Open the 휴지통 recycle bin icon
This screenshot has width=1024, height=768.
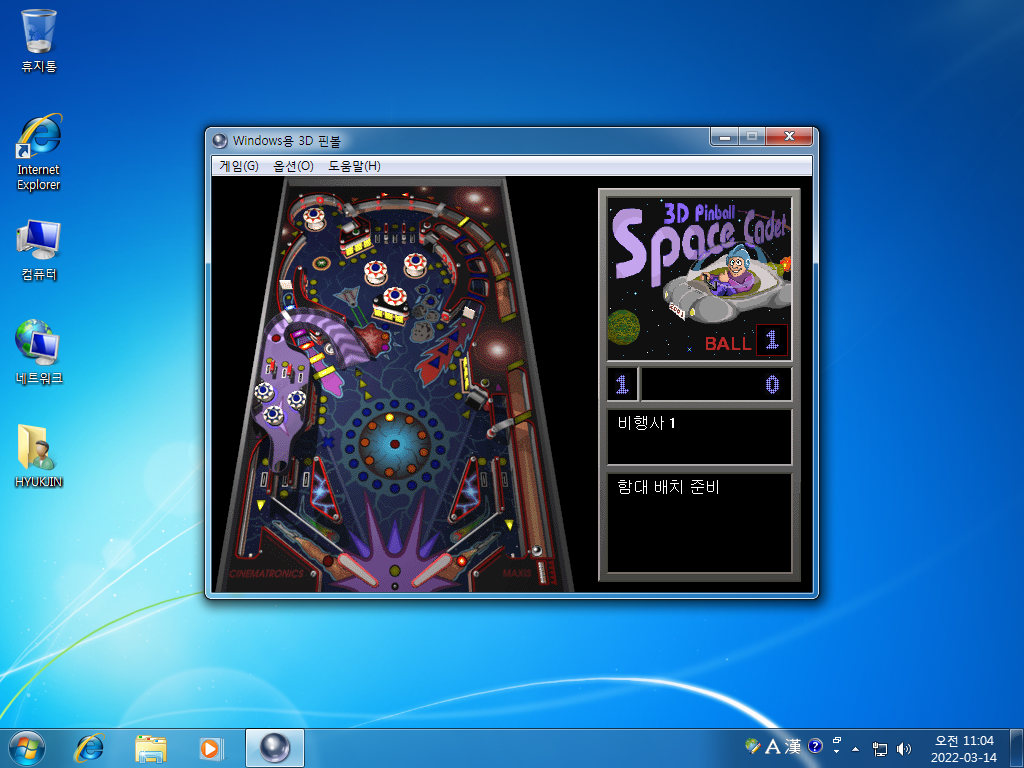click(x=39, y=40)
